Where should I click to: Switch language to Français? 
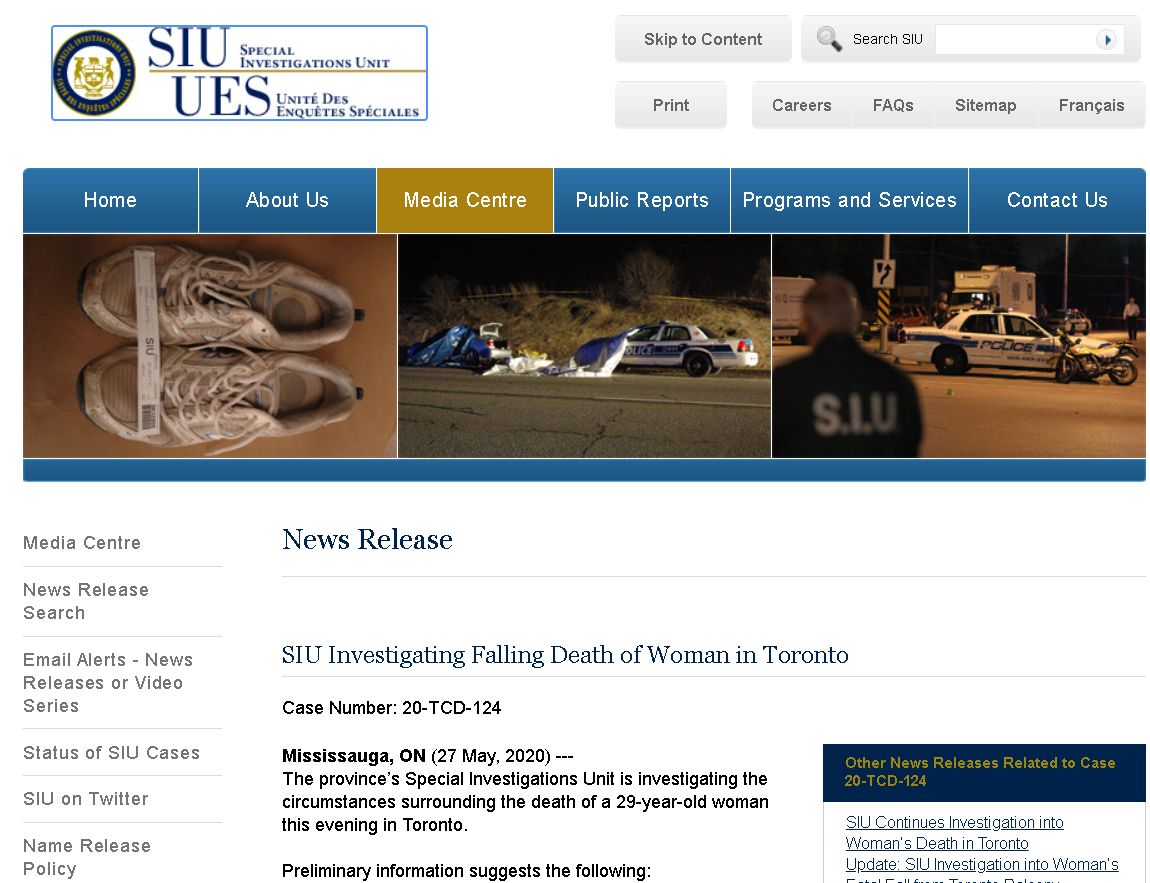point(1091,105)
